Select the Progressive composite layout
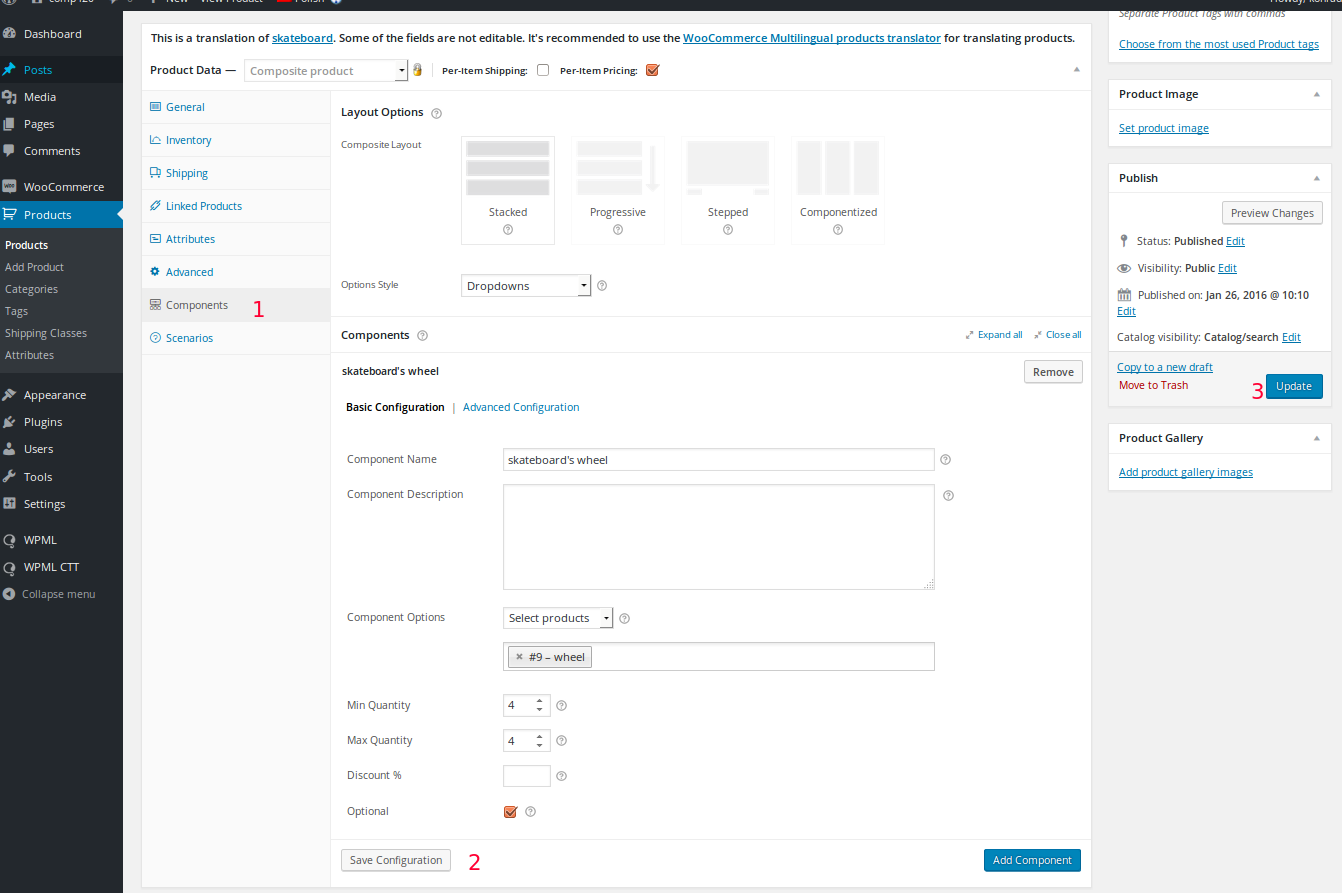 tap(618, 190)
